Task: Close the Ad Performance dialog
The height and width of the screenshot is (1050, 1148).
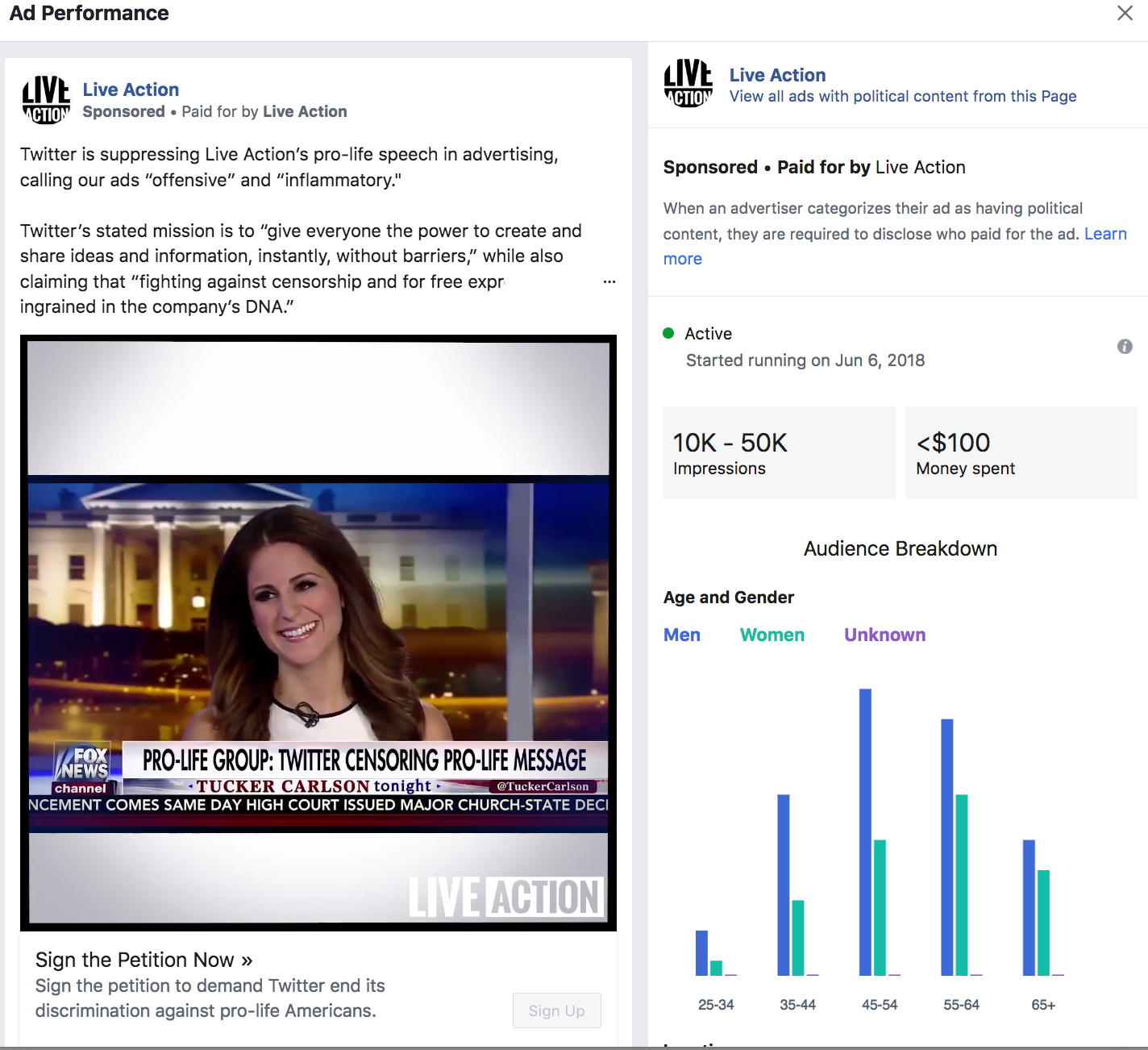Action: coord(1125,13)
